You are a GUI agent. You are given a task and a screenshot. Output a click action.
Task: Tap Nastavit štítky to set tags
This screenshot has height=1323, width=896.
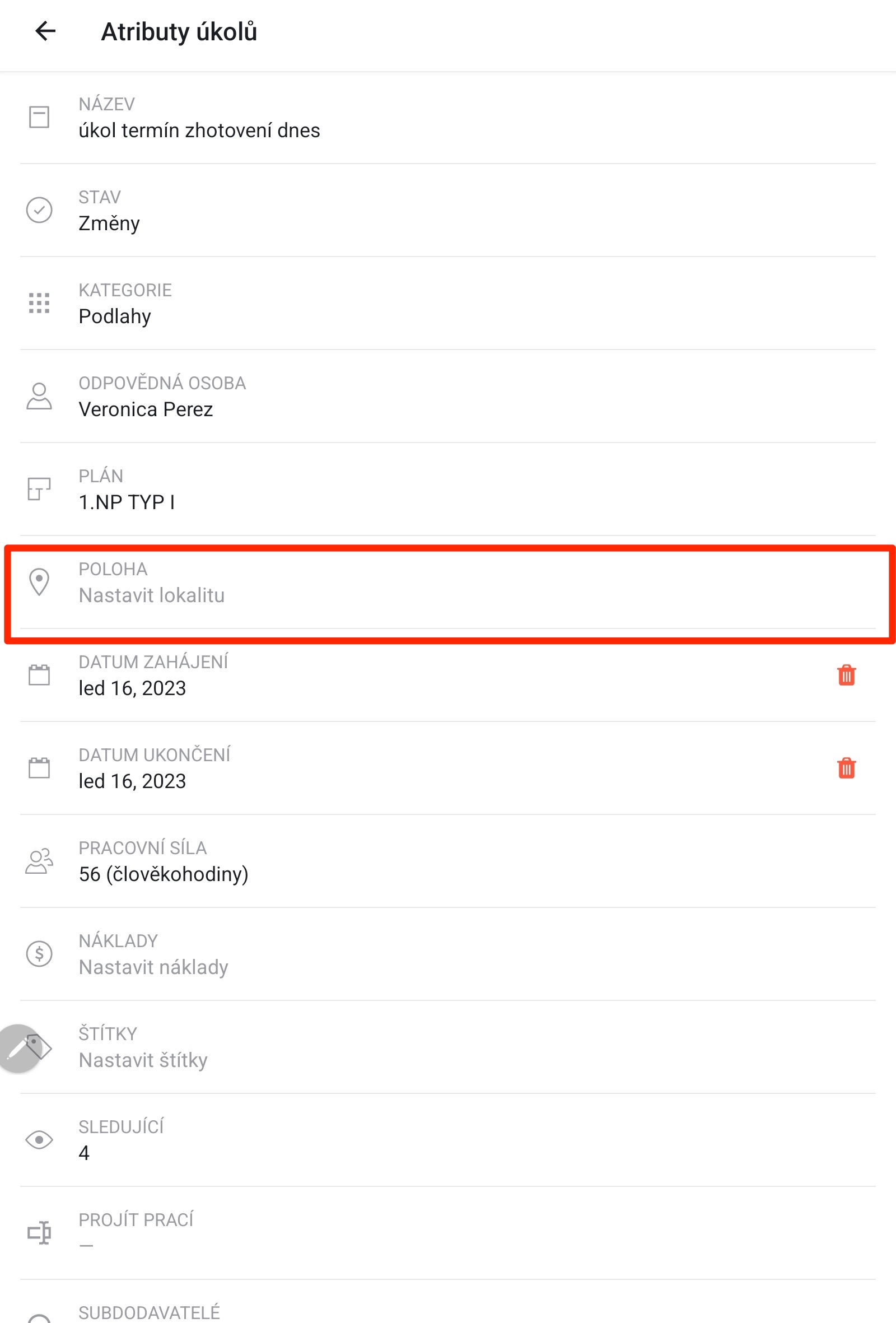pos(143,1060)
